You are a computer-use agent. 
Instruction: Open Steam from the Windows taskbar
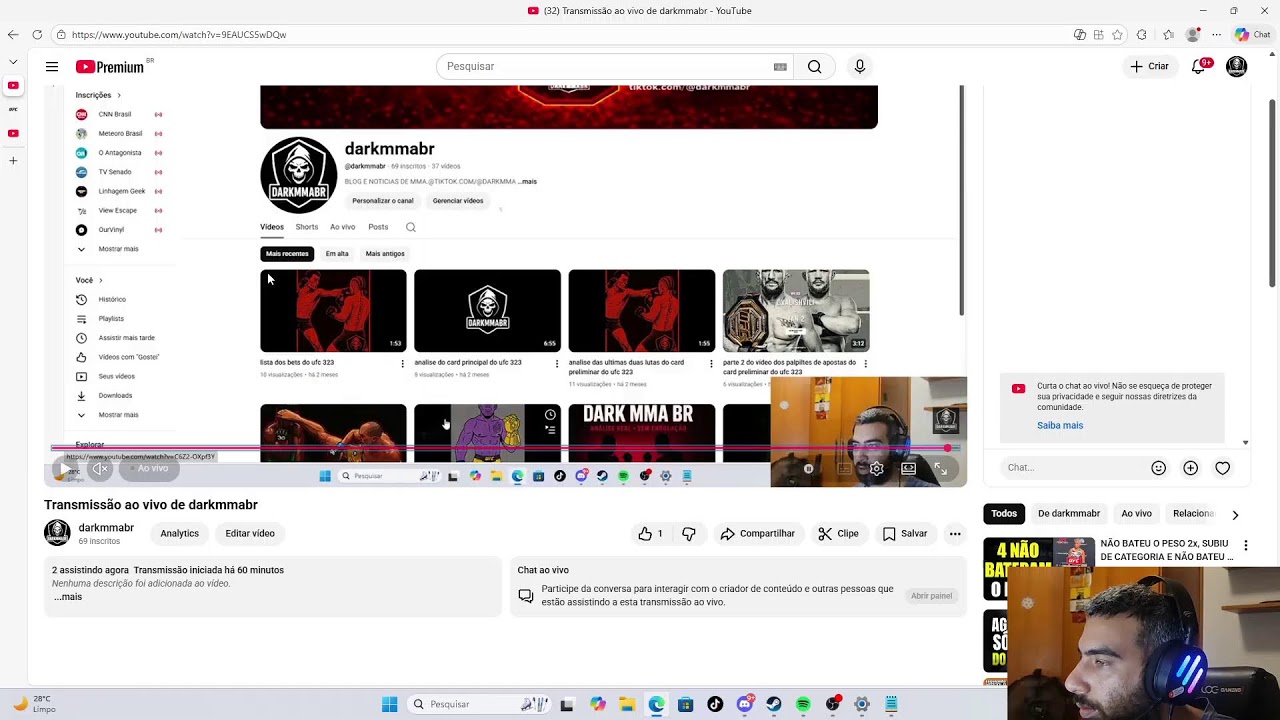(774, 705)
